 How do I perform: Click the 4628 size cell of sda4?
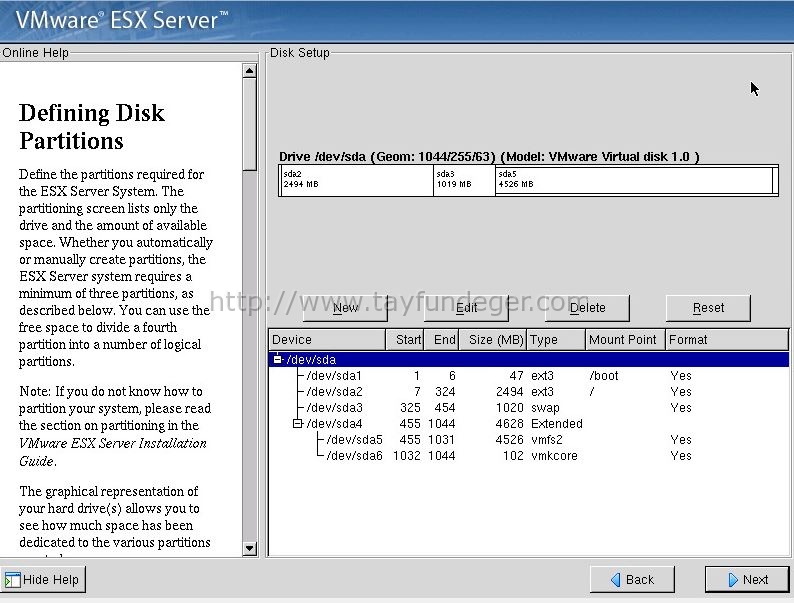point(509,424)
